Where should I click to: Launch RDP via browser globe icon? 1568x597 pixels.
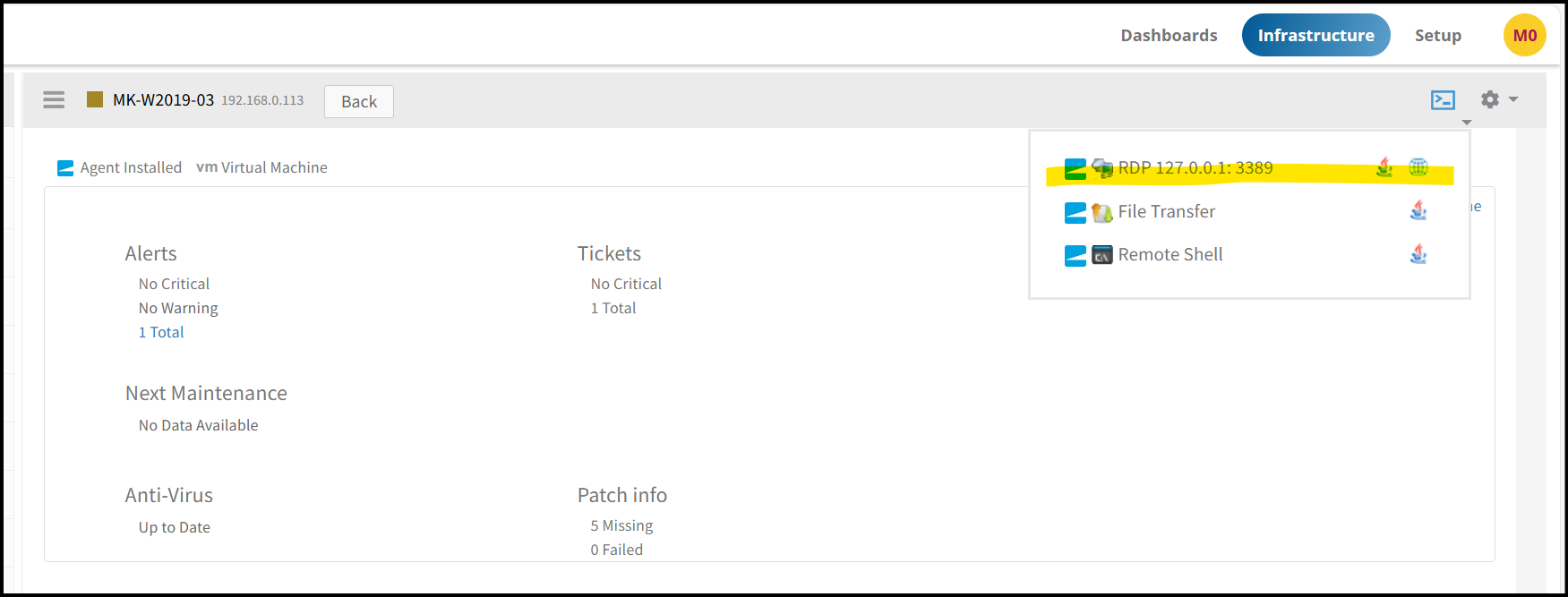(x=1418, y=166)
